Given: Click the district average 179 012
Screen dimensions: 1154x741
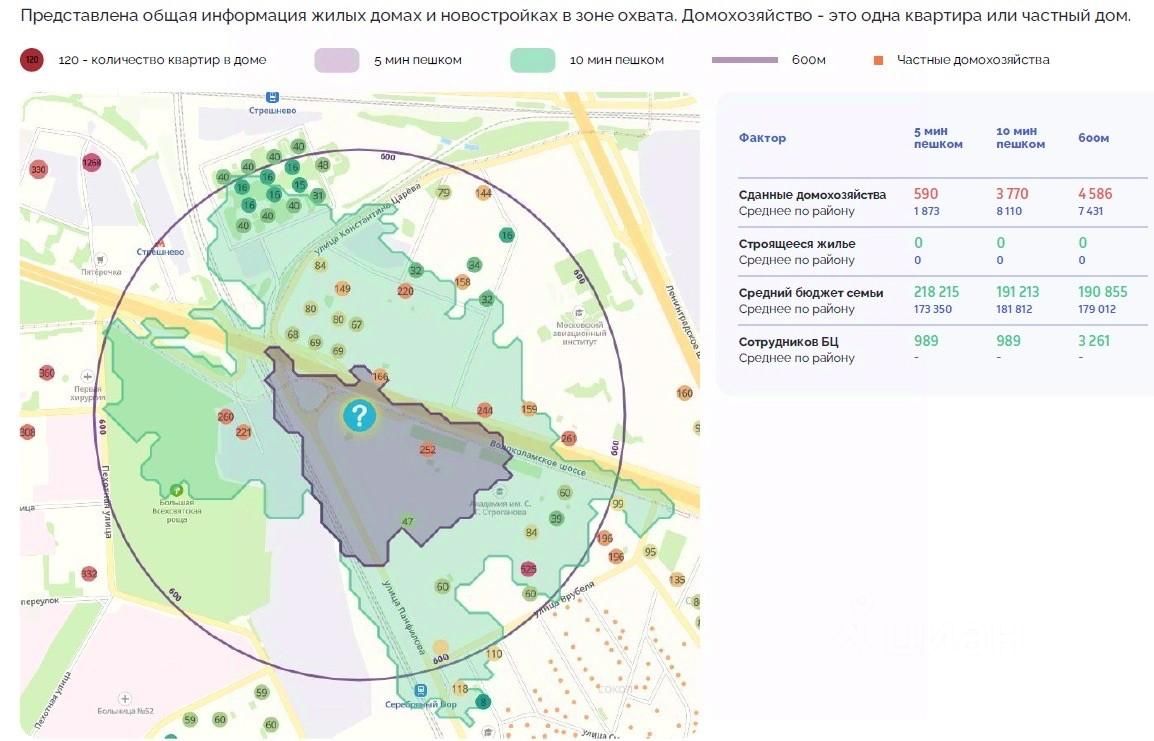Looking at the screenshot, I should click(1097, 309).
